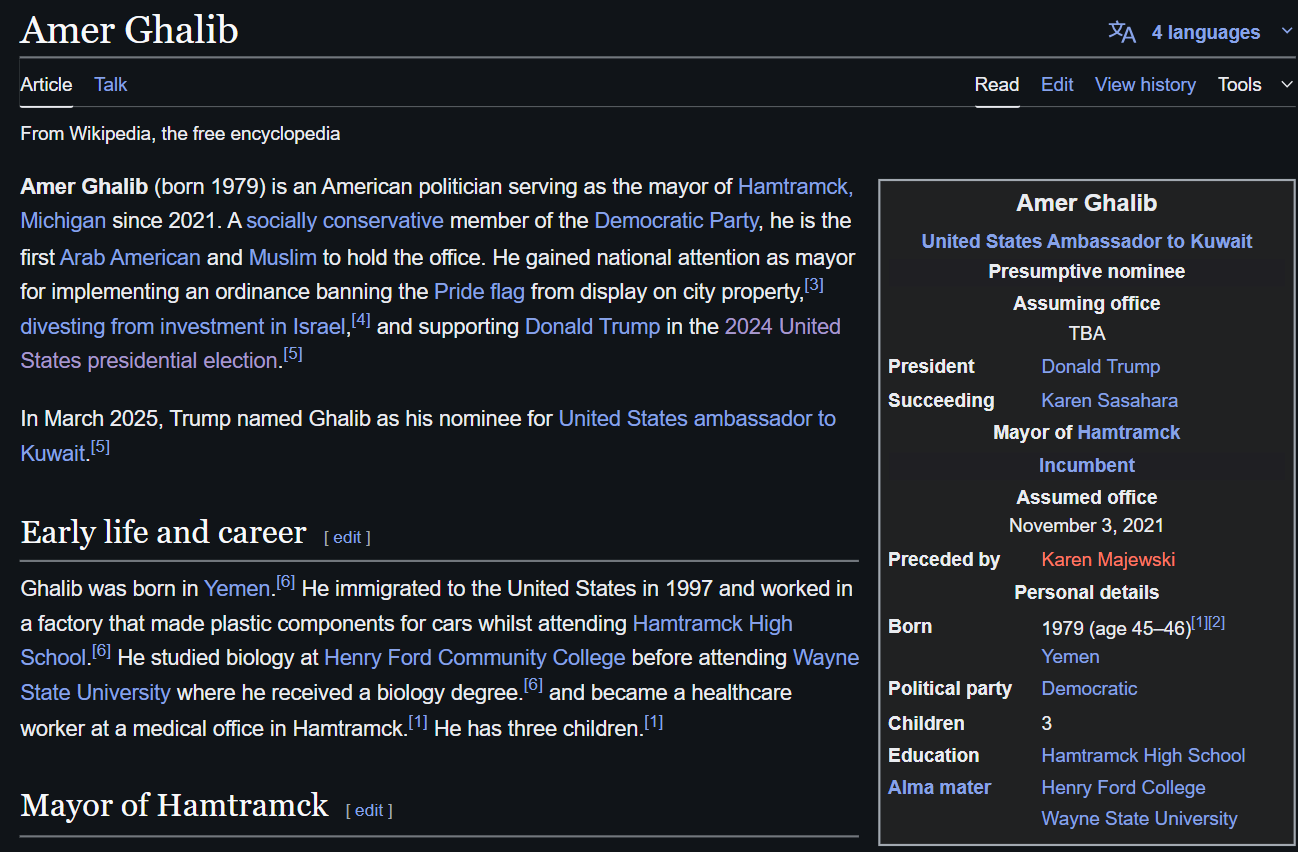1298x852 pixels.
Task: Click Donald Trump in infobox President row
Action: [x=1101, y=366]
